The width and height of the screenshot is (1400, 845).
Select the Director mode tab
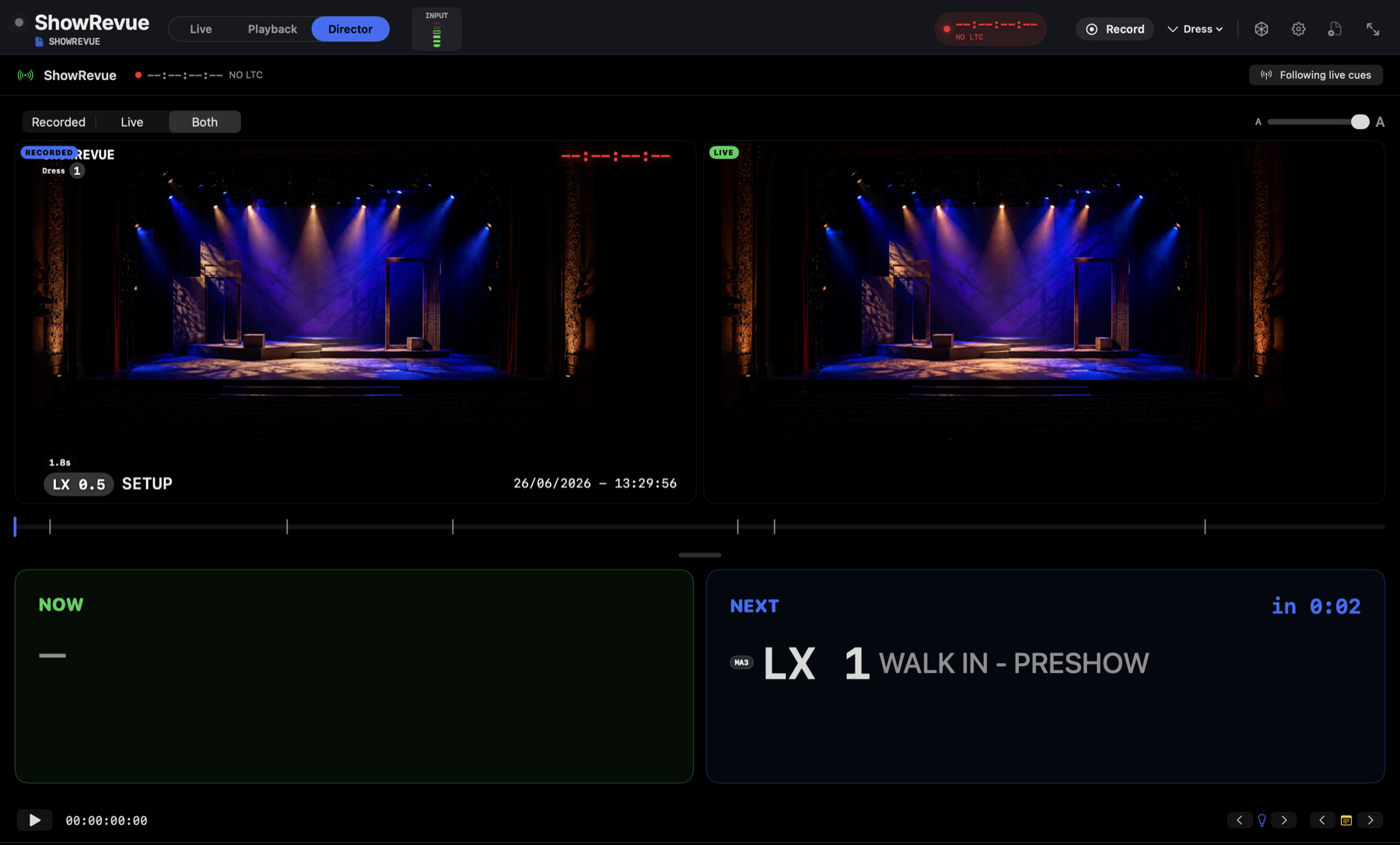coord(350,29)
